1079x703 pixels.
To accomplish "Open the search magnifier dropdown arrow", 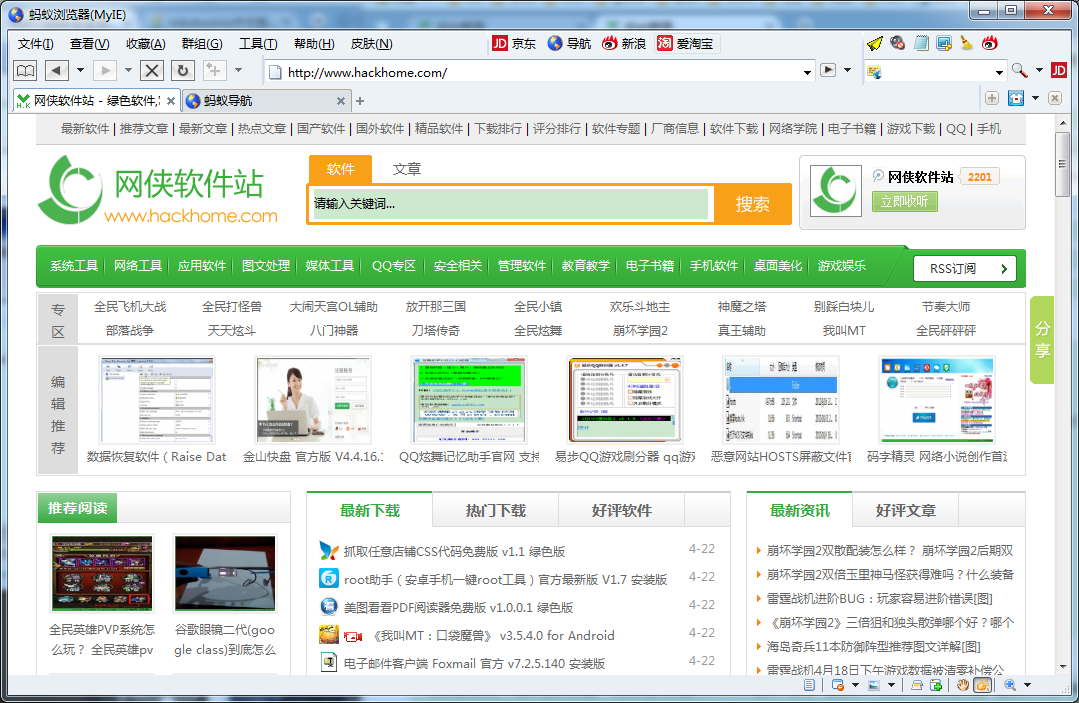I will 1039,70.
